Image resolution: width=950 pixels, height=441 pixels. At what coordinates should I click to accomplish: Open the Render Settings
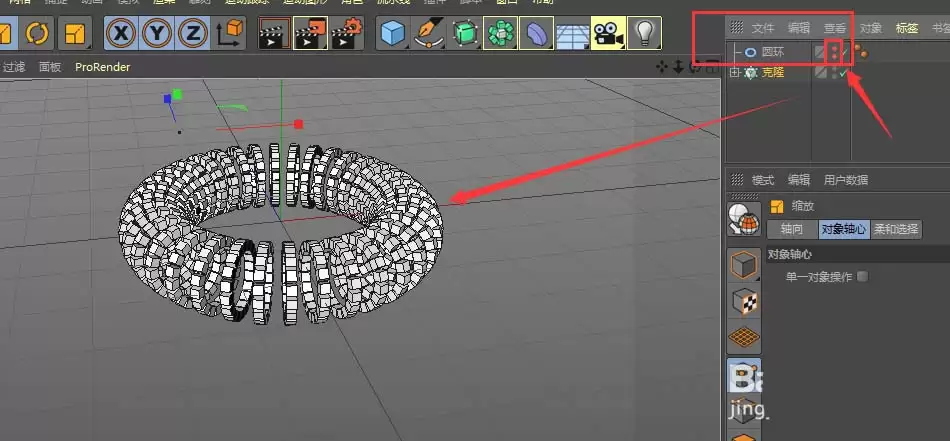point(347,33)
